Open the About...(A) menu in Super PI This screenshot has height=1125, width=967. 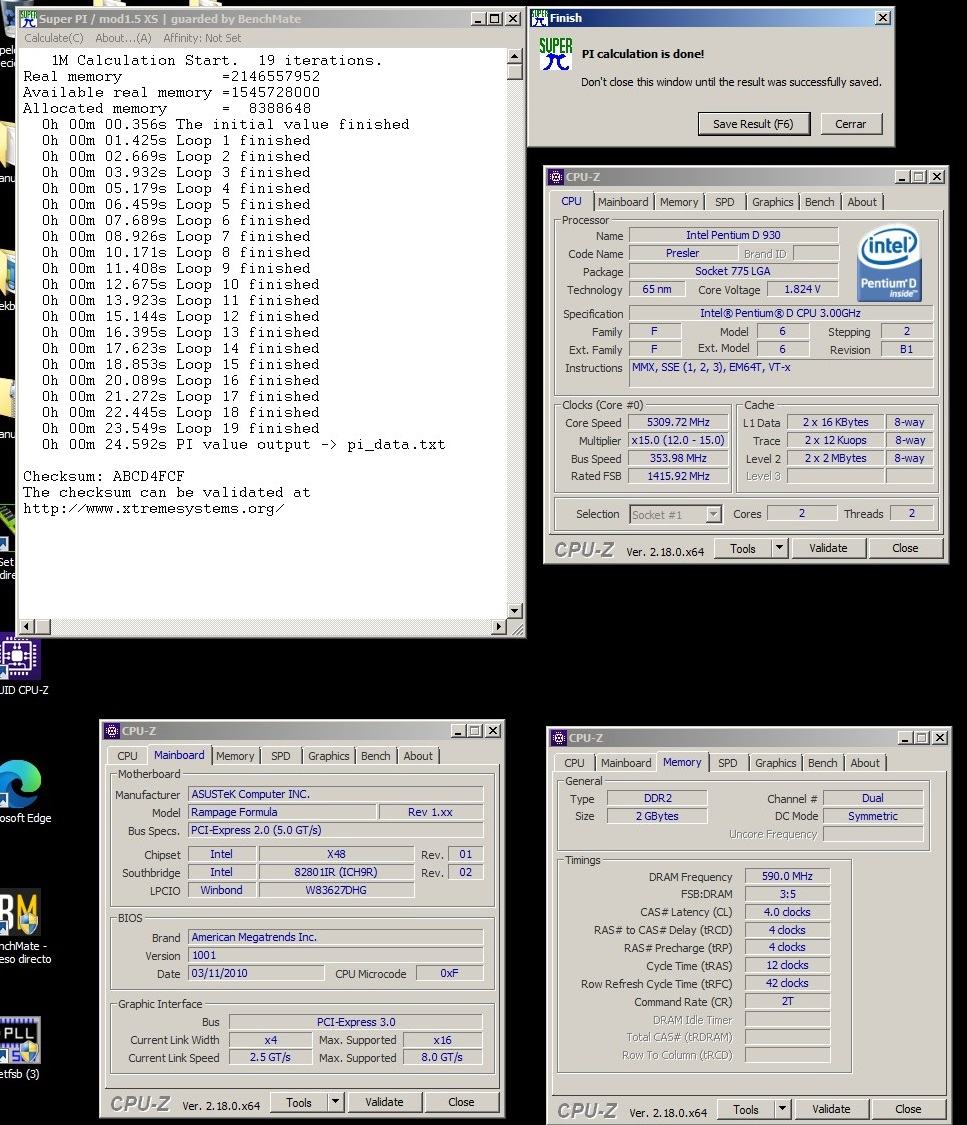(123, 38)
